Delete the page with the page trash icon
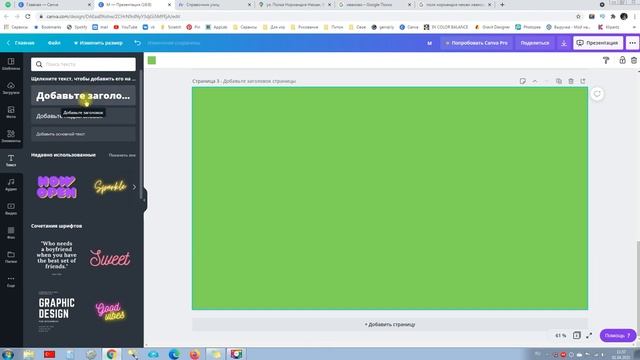Image resolution: width=640 pixels, height=360 pixels. click(571, 81)
